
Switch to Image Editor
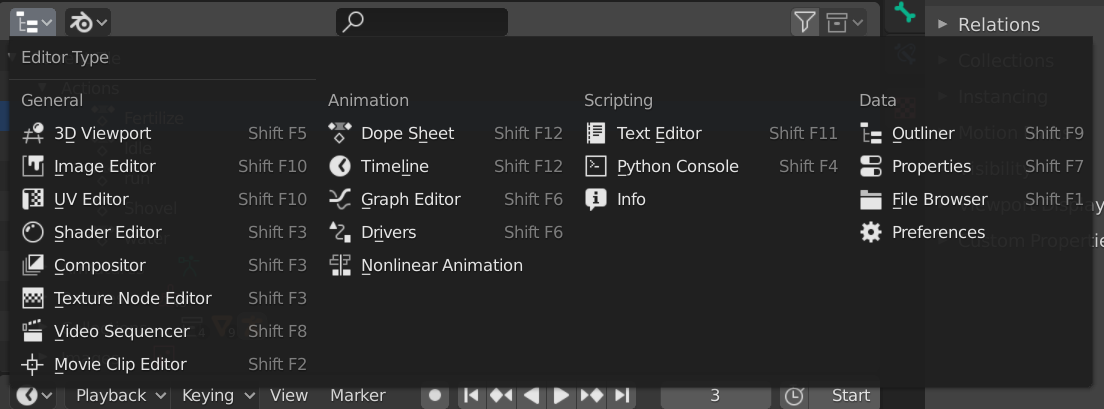click(x=164, y=166)
